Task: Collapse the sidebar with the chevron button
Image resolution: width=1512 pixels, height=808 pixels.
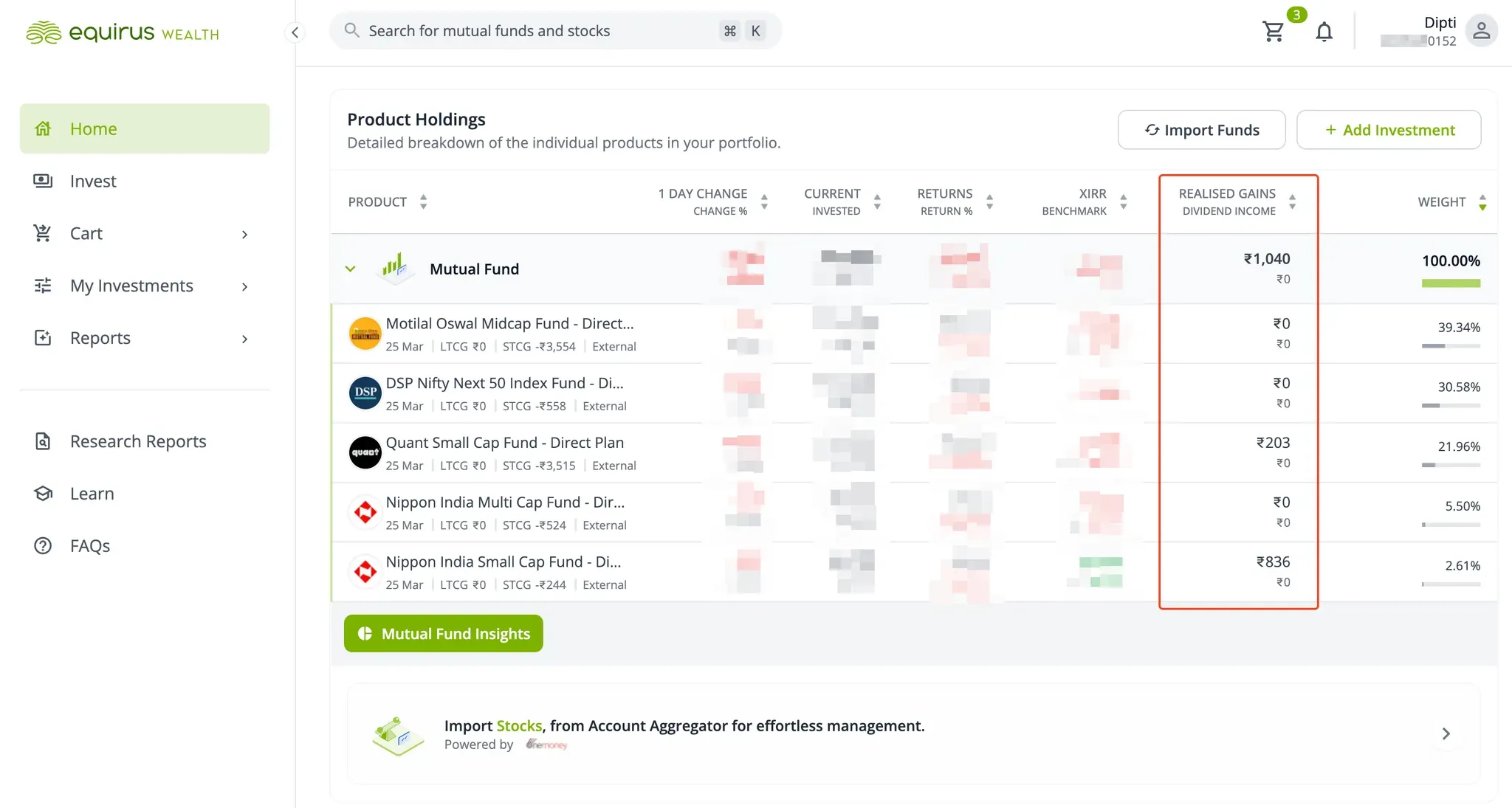Action: (x=295, y=32)
